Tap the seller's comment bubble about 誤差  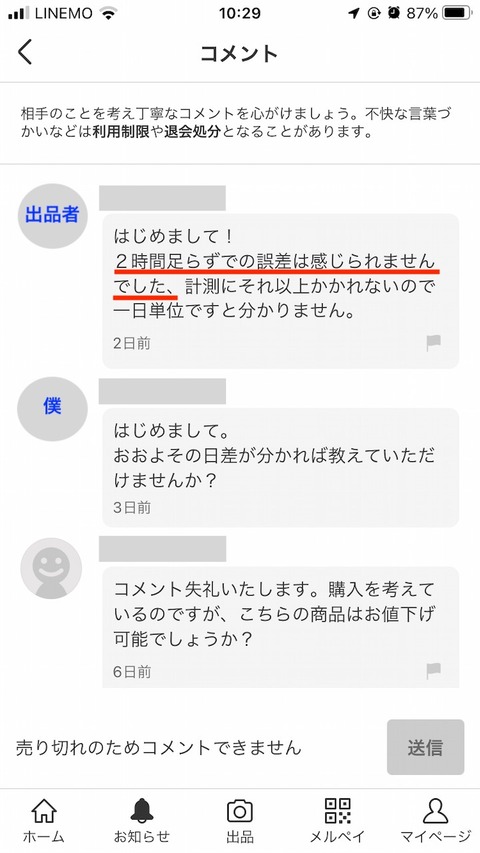point(281,291)
